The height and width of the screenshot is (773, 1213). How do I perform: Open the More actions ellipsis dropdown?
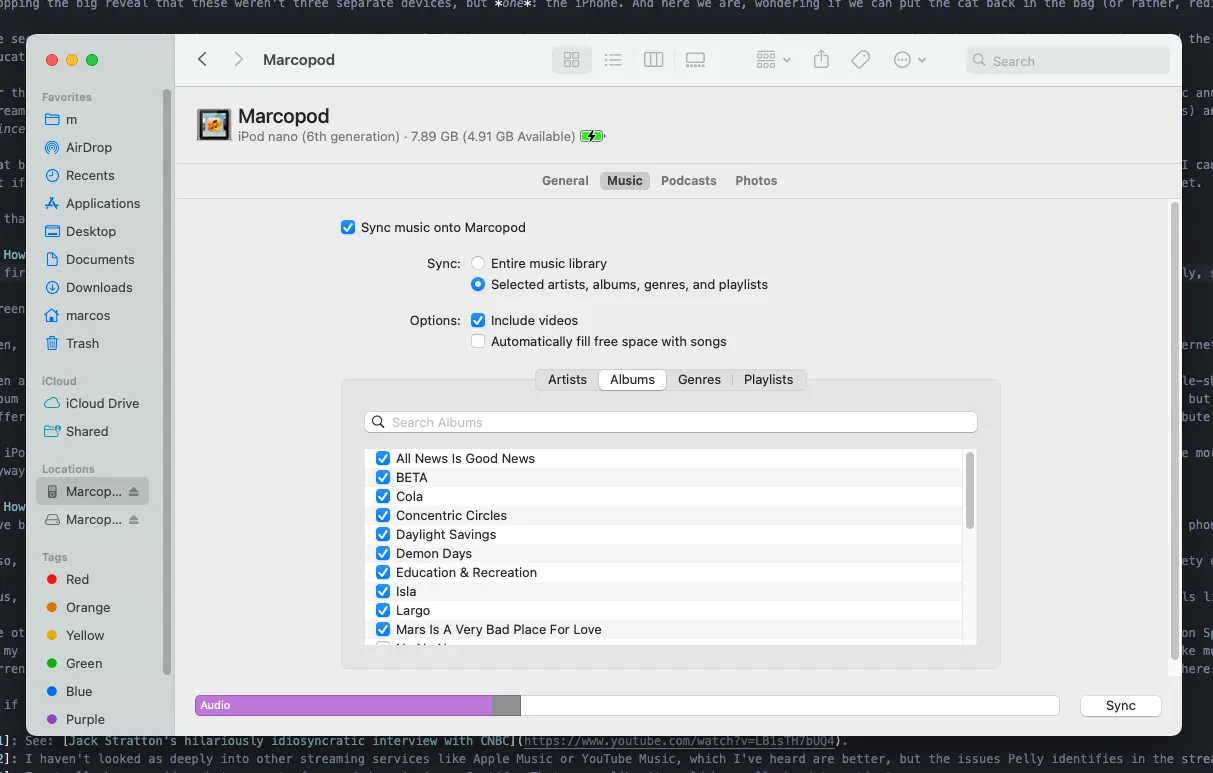(x=908, y=59)
